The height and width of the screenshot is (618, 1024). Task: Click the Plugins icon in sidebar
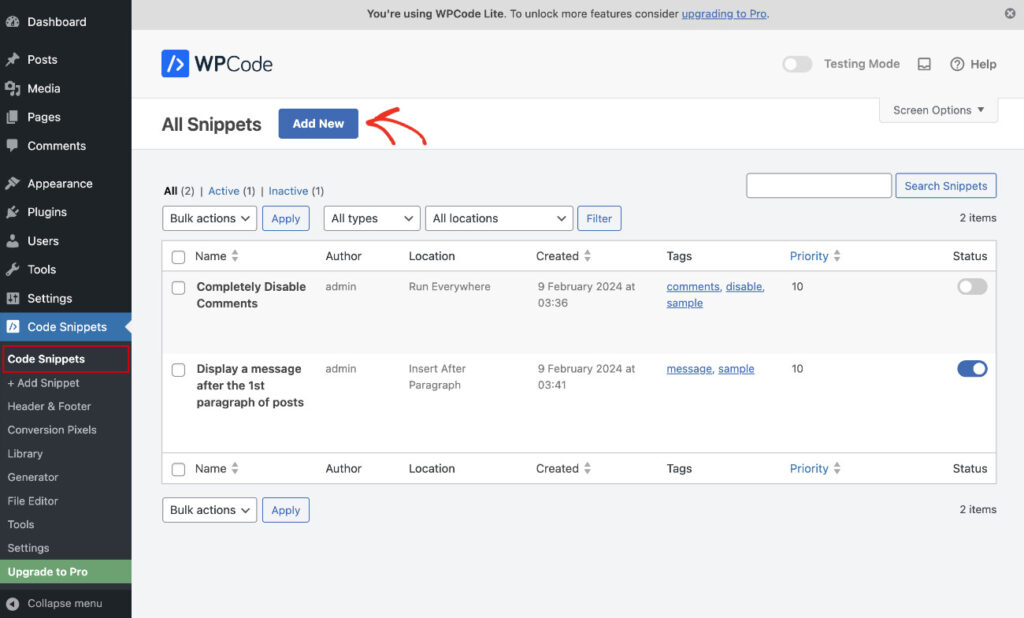[13, 212]
